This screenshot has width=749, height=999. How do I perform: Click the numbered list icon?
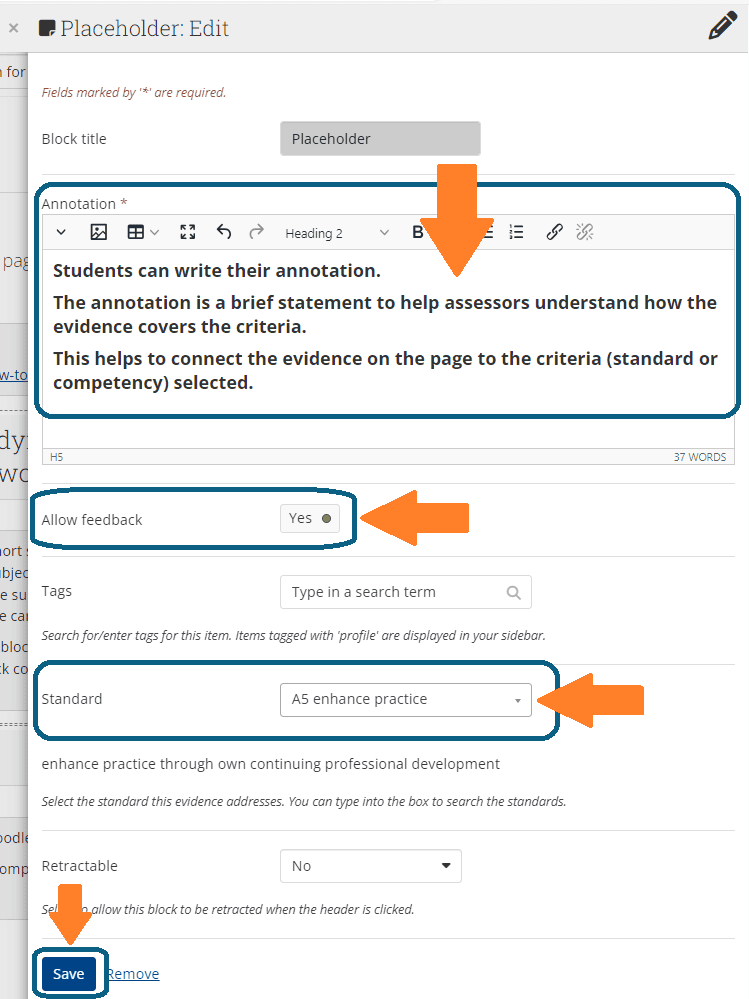click(516, 232)
